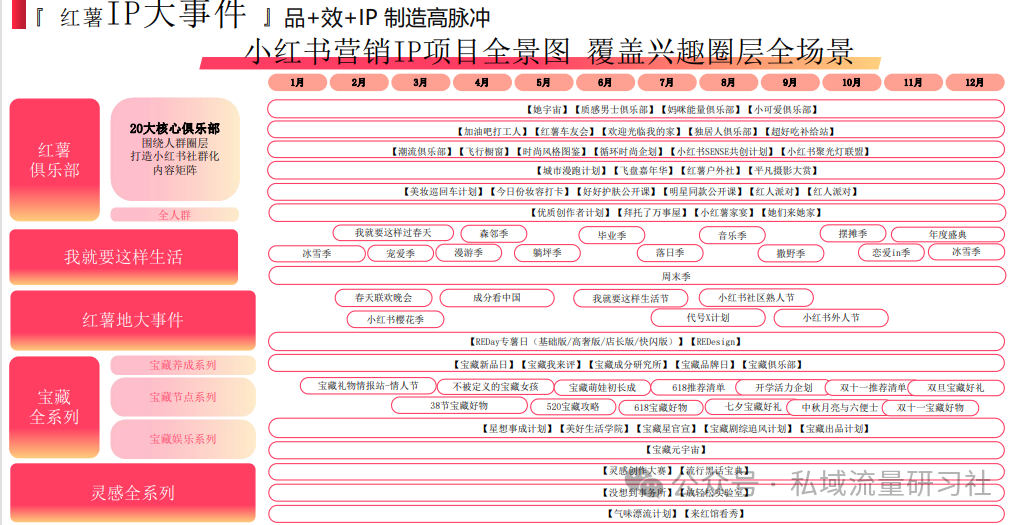Select the '宝藏礼物情报站-情人节' pill

tap(368, 386)
